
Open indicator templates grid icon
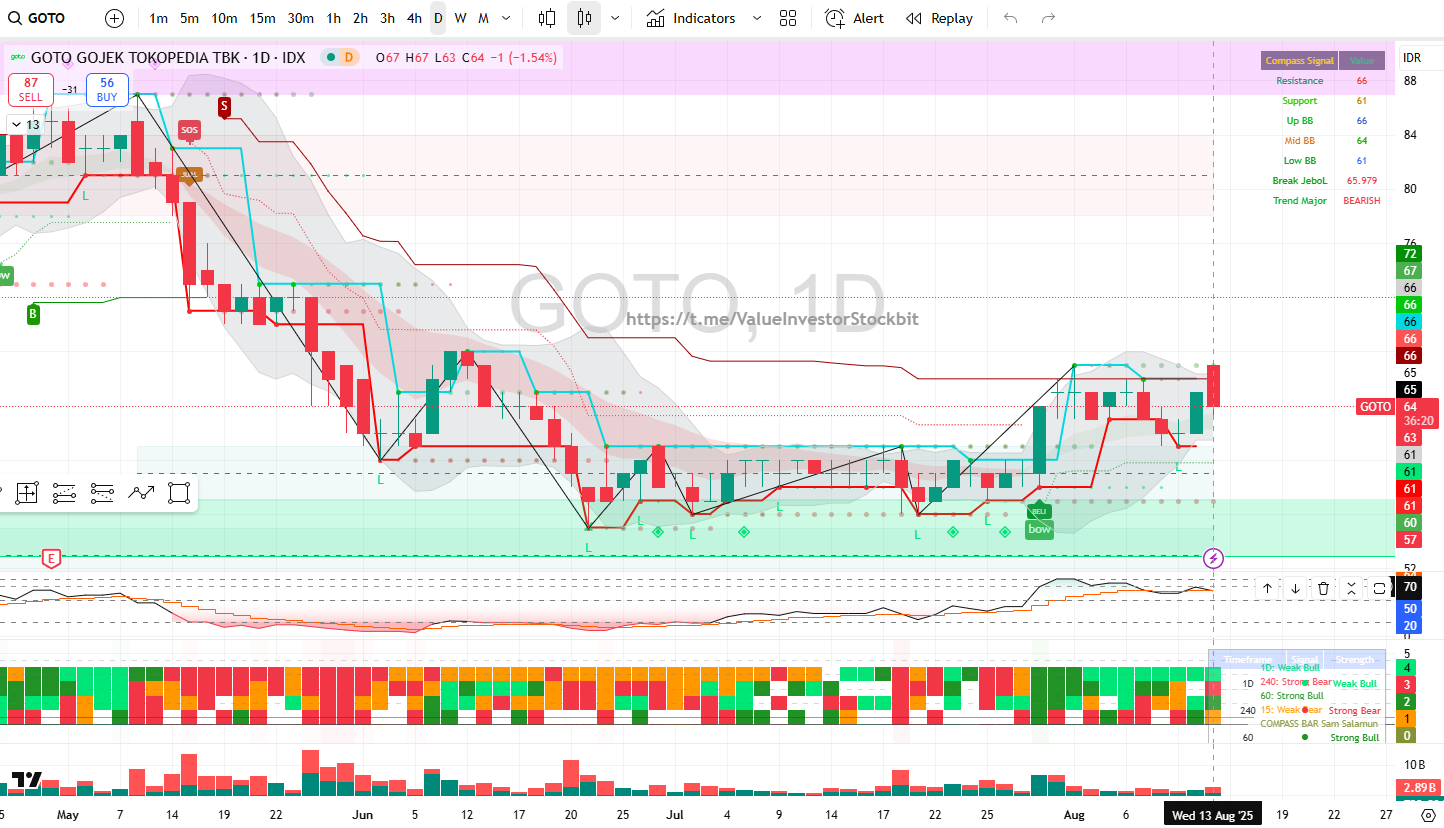click(788, 18)
